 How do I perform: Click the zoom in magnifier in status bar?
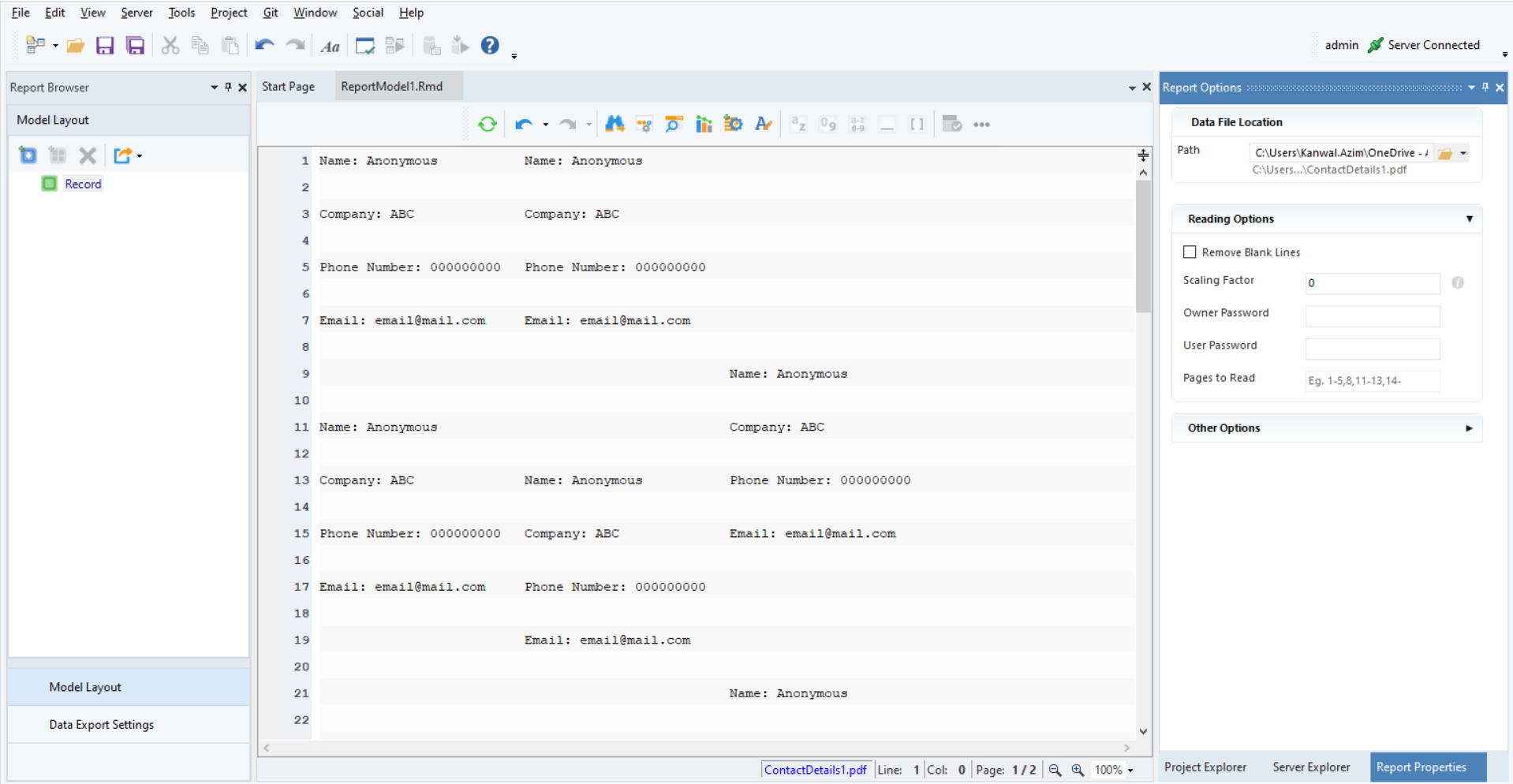pos(1078,770)
